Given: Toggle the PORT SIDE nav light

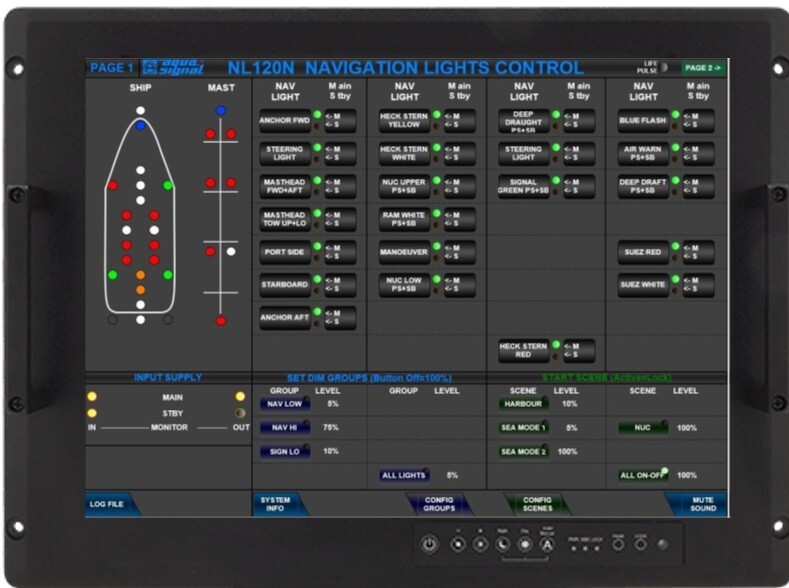Looking at the screenshot, I should tap(285, 252).
